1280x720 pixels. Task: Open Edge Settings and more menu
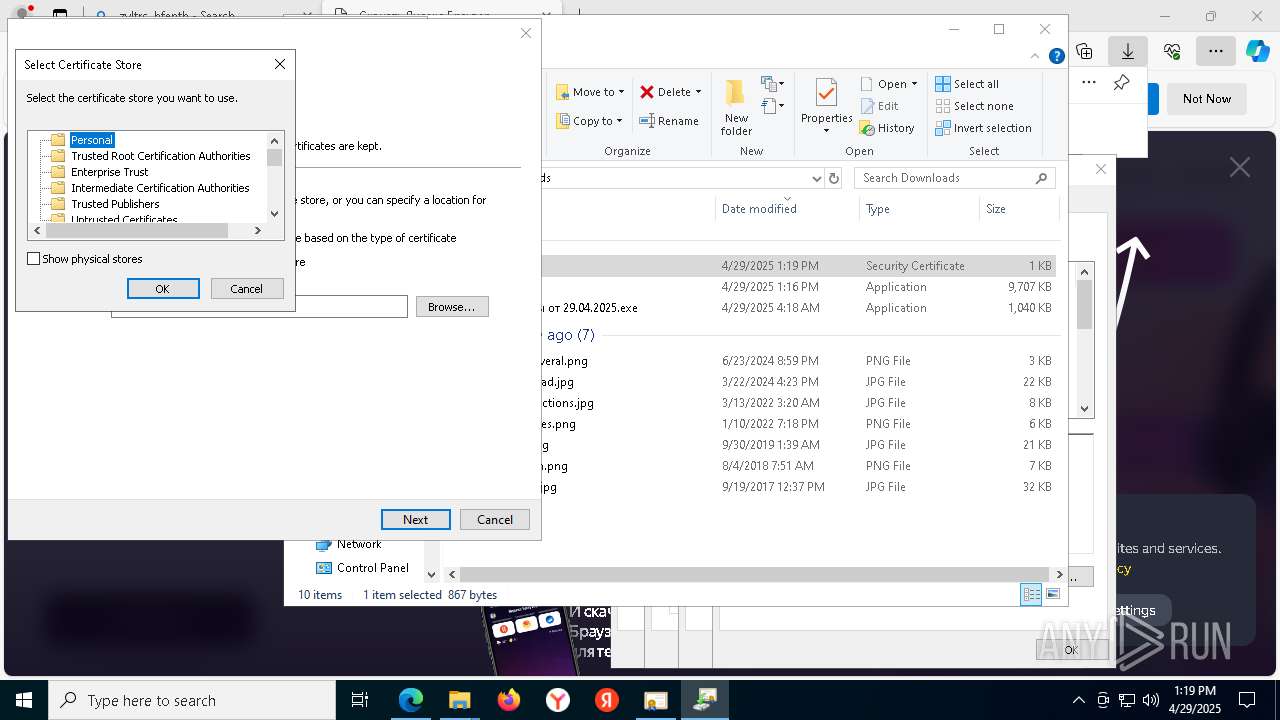click(x=1215, y=51)
